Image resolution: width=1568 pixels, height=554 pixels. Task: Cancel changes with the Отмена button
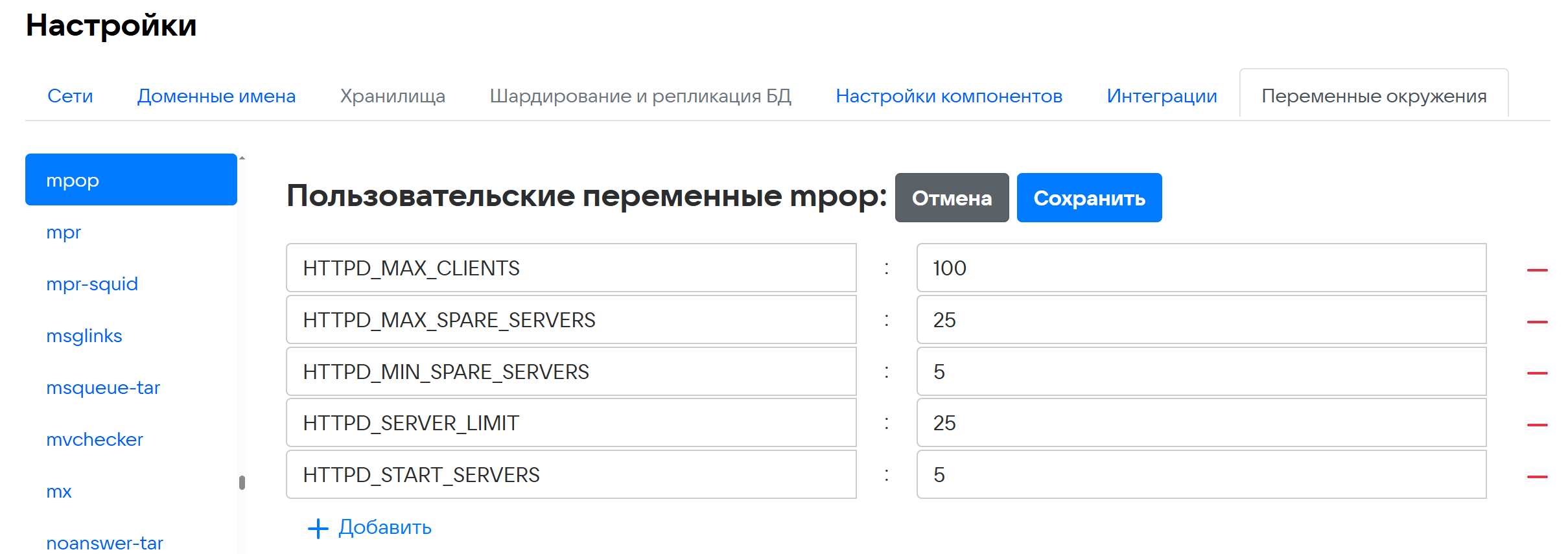951,198
